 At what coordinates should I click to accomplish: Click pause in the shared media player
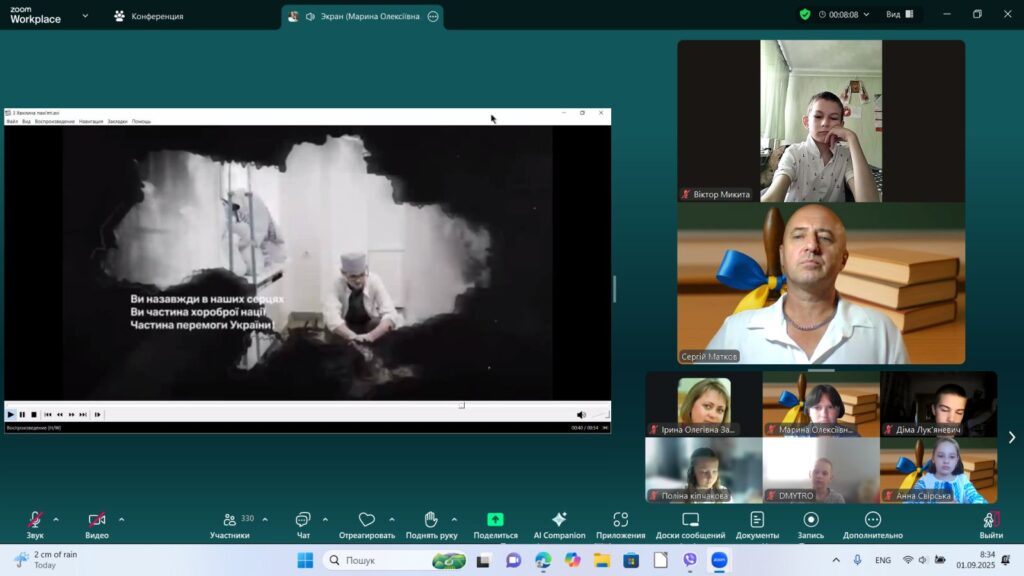coord(22,415)
